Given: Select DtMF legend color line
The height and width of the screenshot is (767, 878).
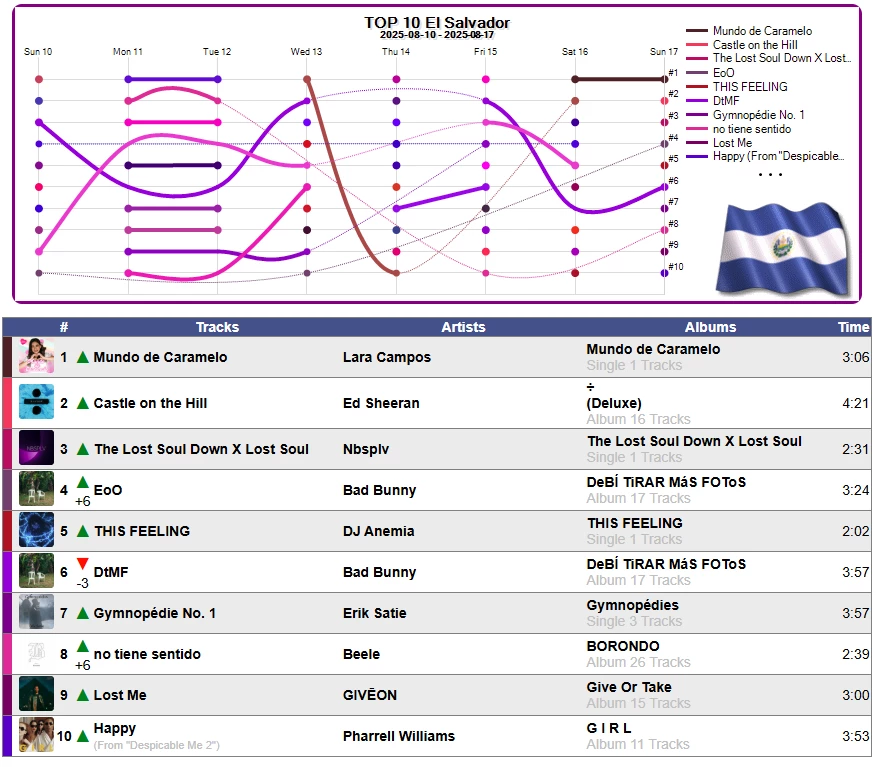Looking at the screenshot, I should [697, 101].
